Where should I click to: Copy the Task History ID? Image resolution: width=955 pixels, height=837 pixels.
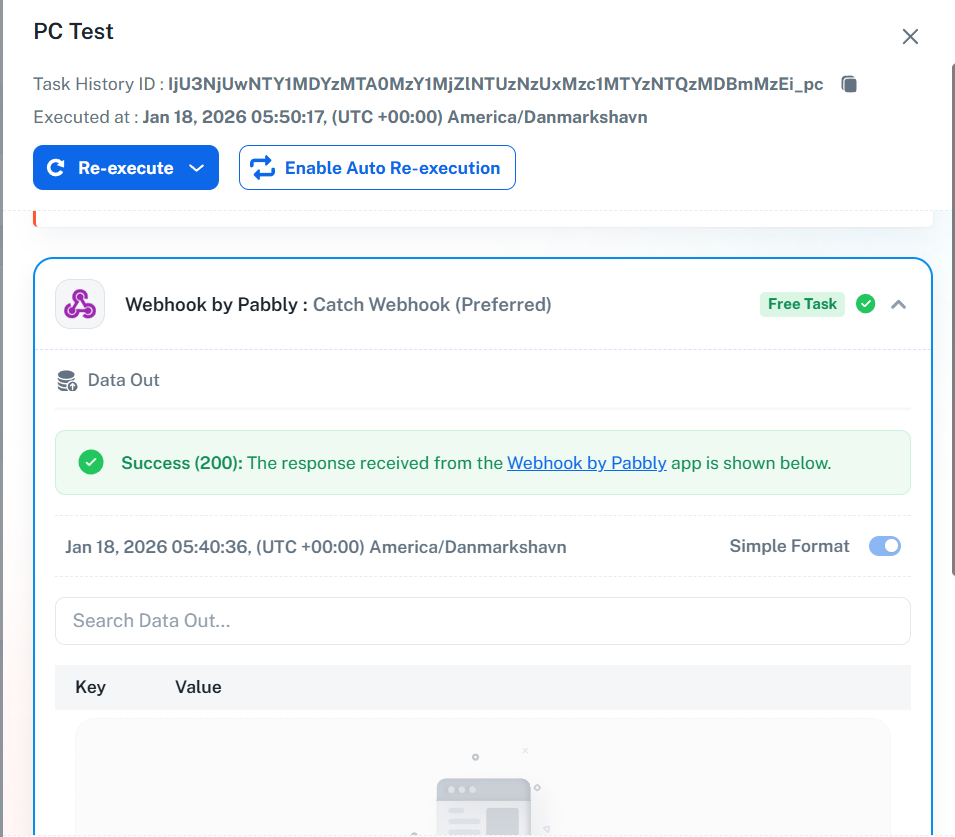point(849,84)
